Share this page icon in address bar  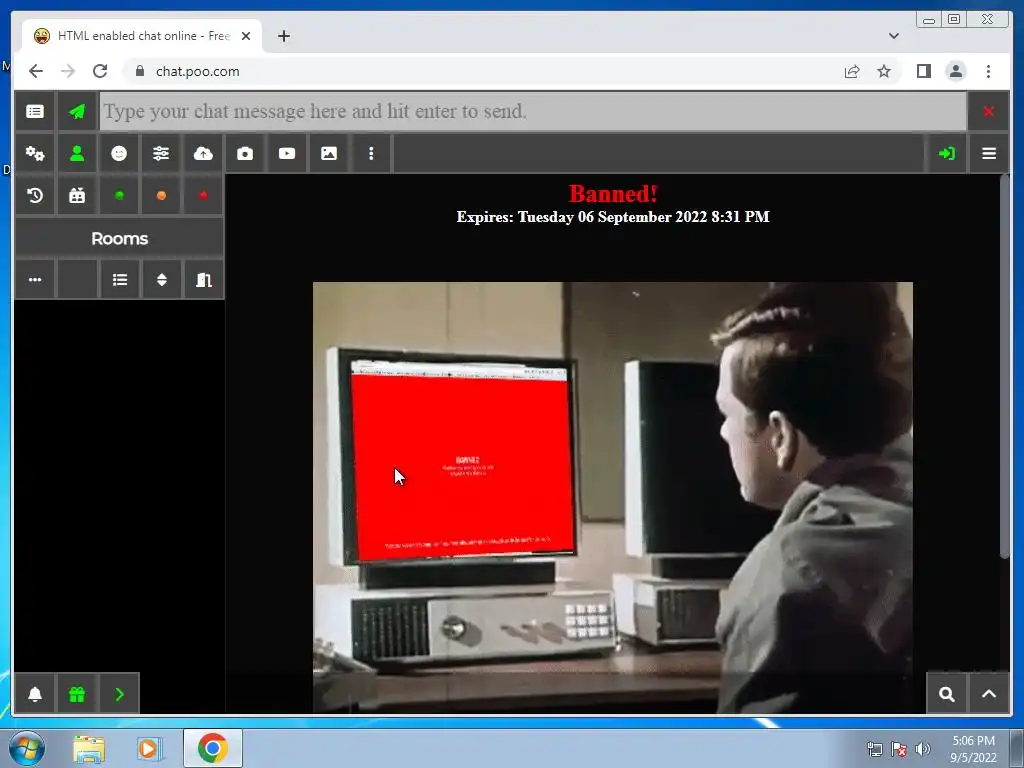tap(852, 71)
